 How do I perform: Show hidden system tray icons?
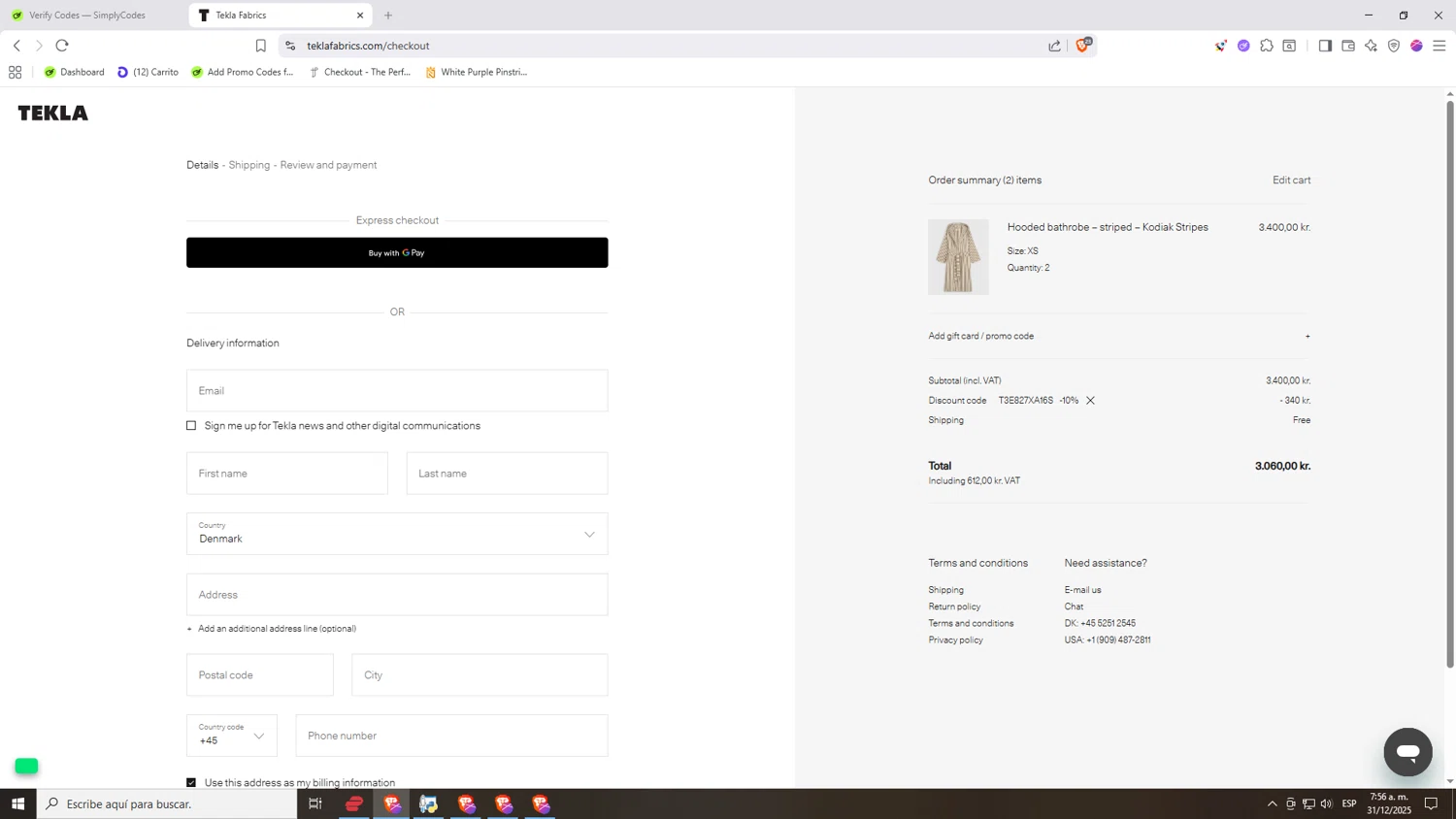point(1272,803)
